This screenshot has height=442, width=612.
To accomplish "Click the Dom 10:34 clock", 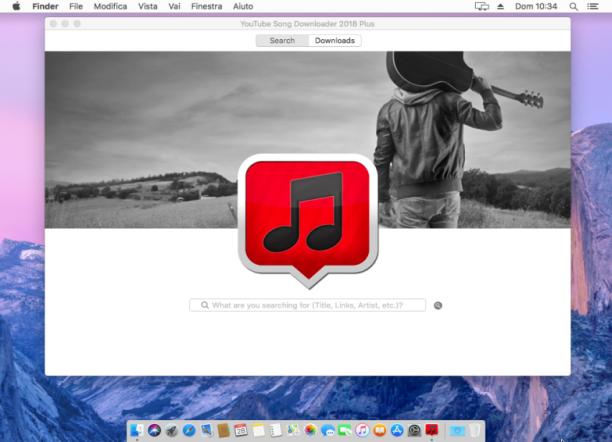I will point(536,6).
